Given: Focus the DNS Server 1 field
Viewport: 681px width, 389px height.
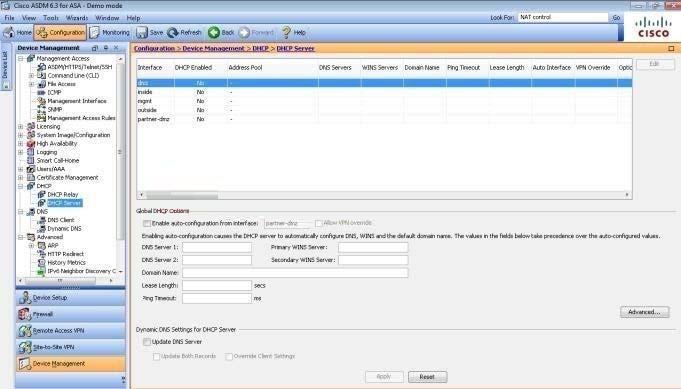Looking at the screenshot, I should [x=217, y=247].
